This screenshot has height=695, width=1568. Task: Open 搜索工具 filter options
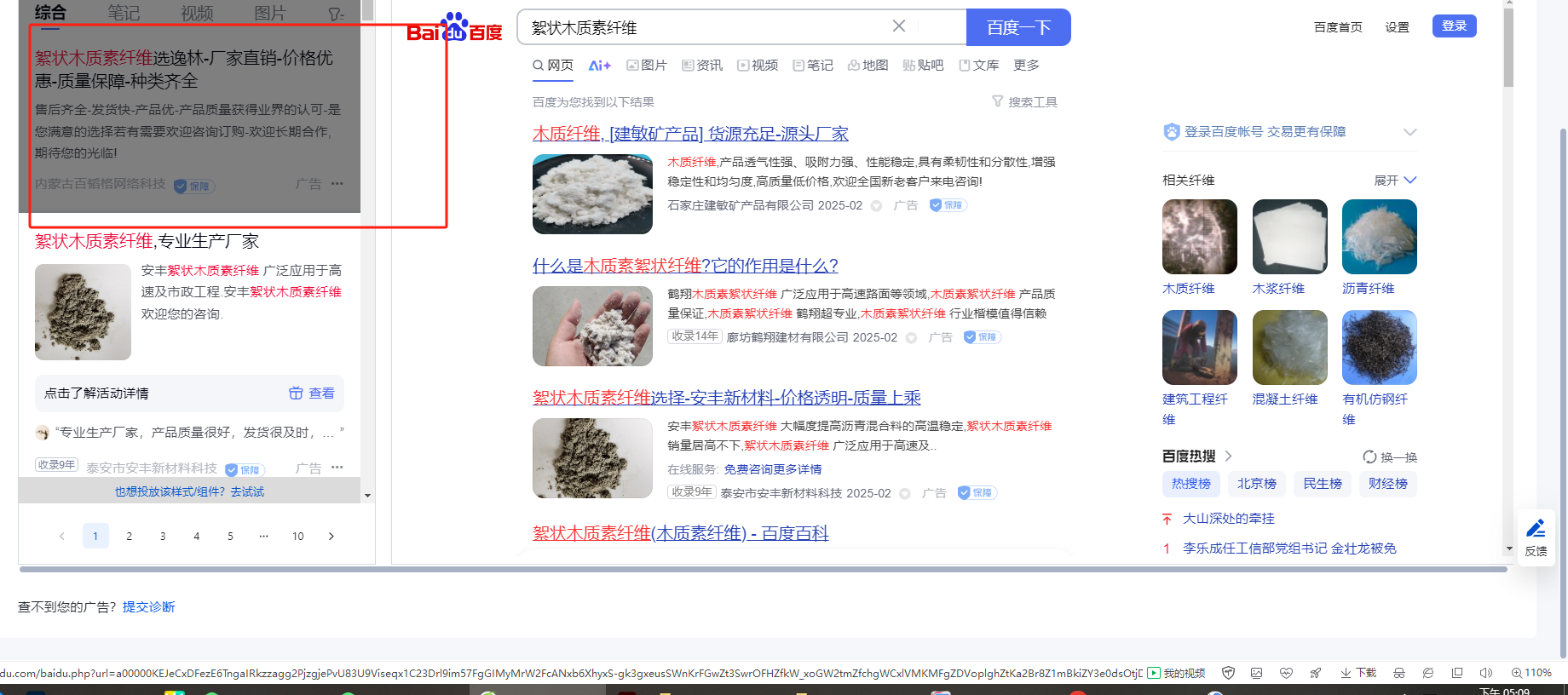pyautogui.click(x=1025, y=102)
